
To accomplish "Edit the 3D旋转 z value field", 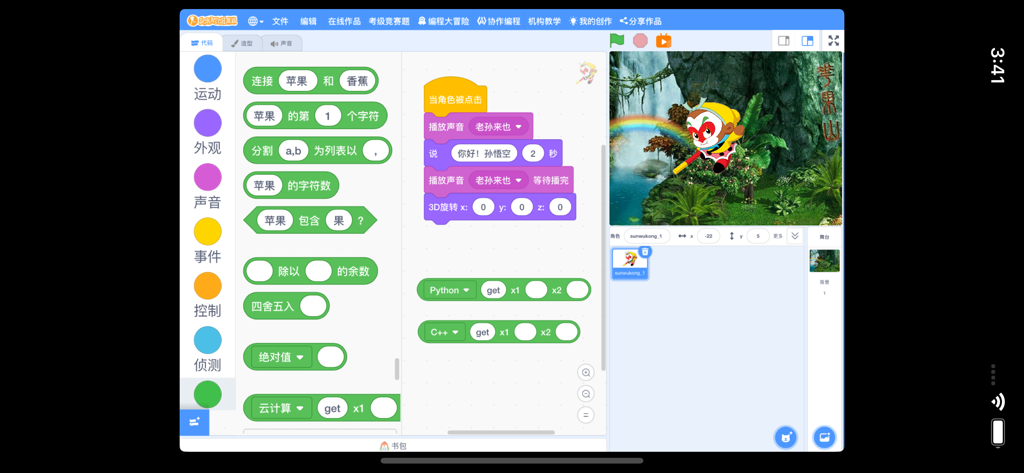I will click(560, 207).
